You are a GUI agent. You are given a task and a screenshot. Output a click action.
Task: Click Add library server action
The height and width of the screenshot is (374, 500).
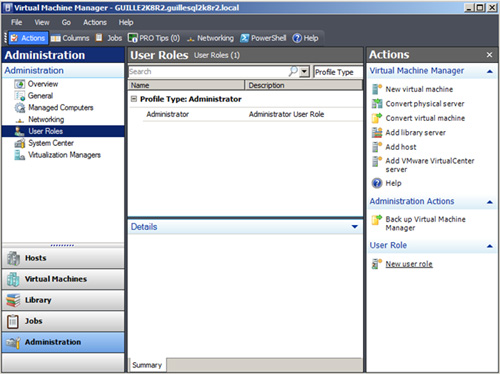[415, 133]
